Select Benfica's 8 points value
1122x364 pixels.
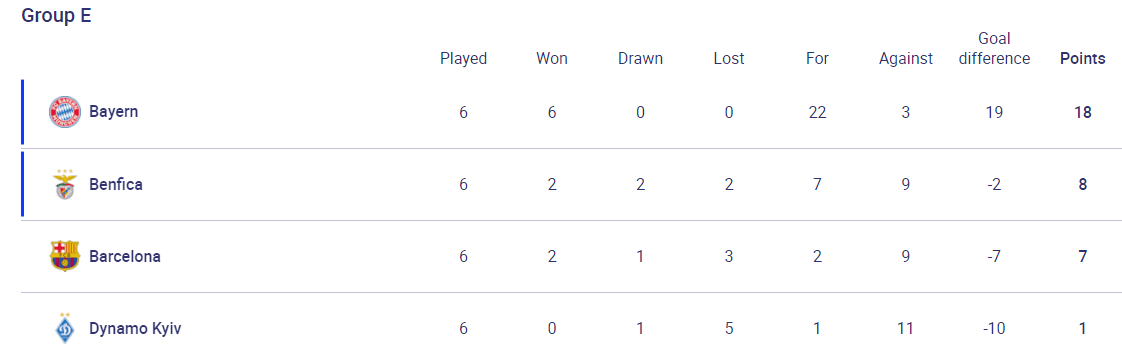pyautogui.click(x=1083, y=185)
